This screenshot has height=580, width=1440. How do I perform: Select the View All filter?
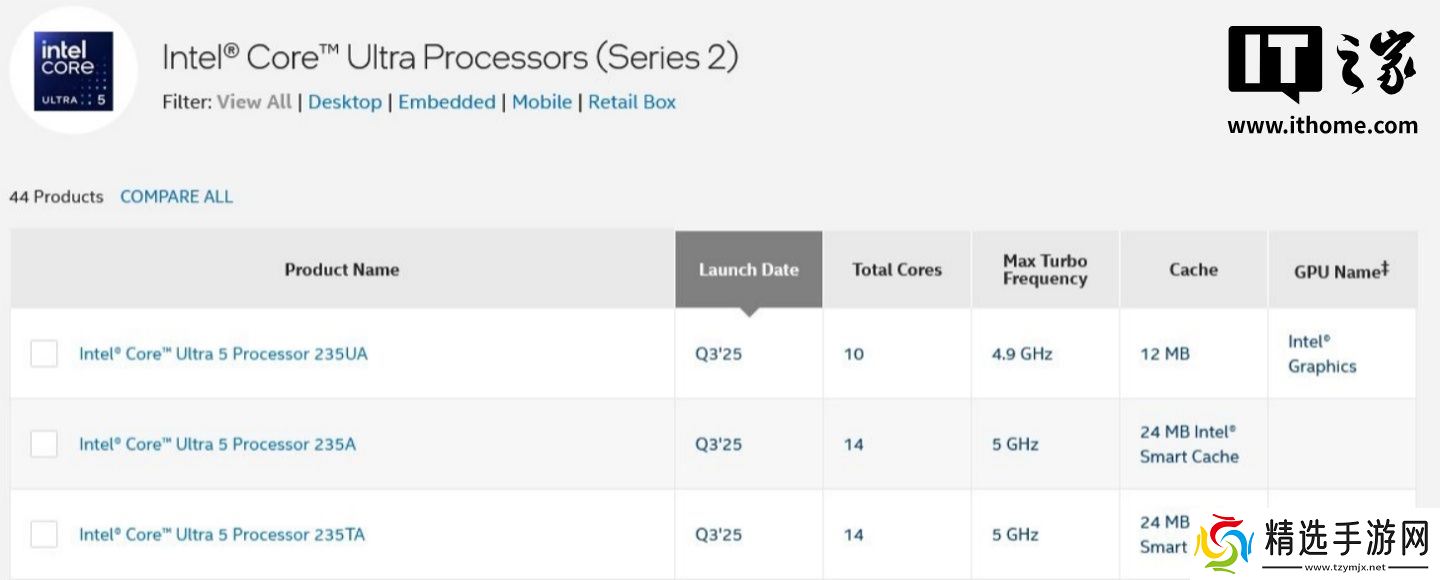tap(254, 102)
